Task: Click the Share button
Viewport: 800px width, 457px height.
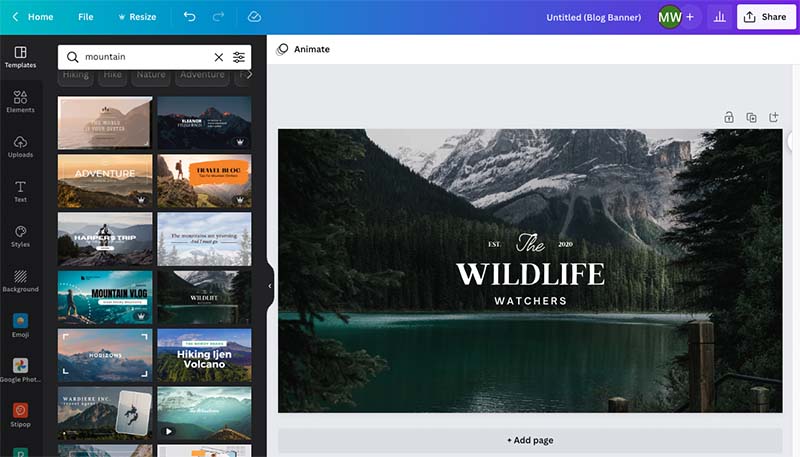Action: click(765, 17)
